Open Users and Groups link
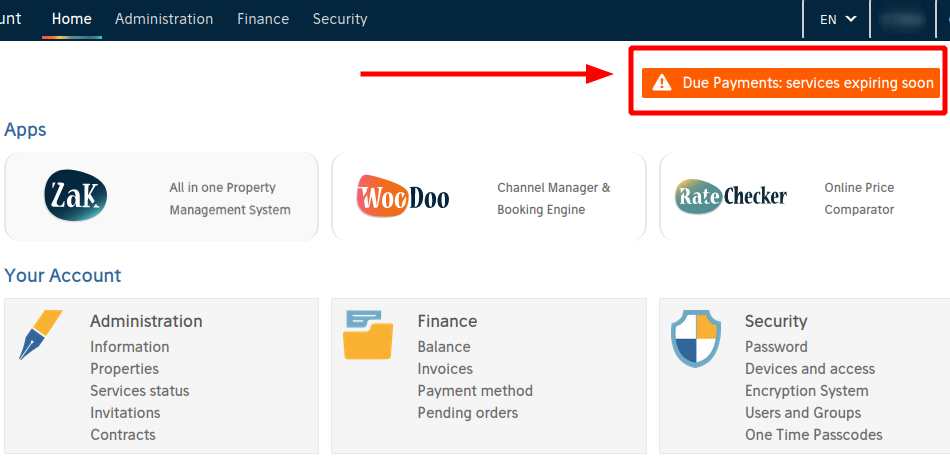Viewport: 950px width, 469px height. point(803,413)
